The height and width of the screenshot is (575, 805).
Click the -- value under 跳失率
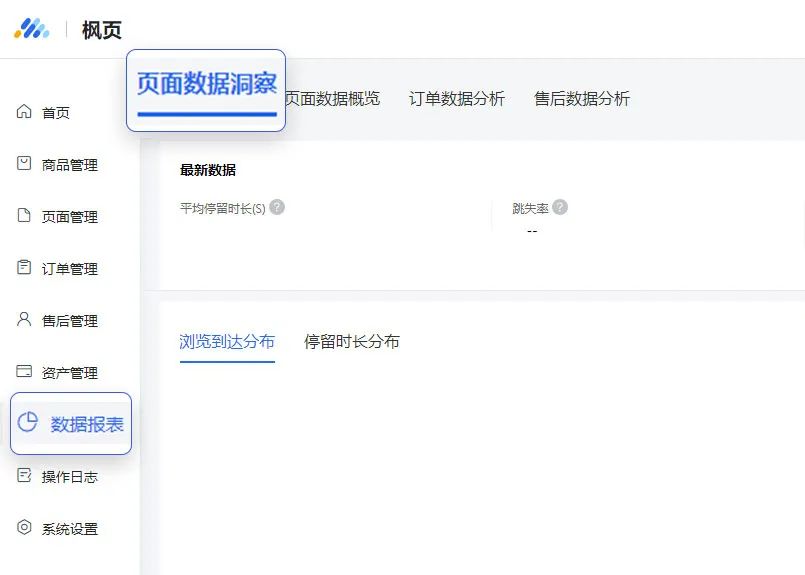pos(532,232)
